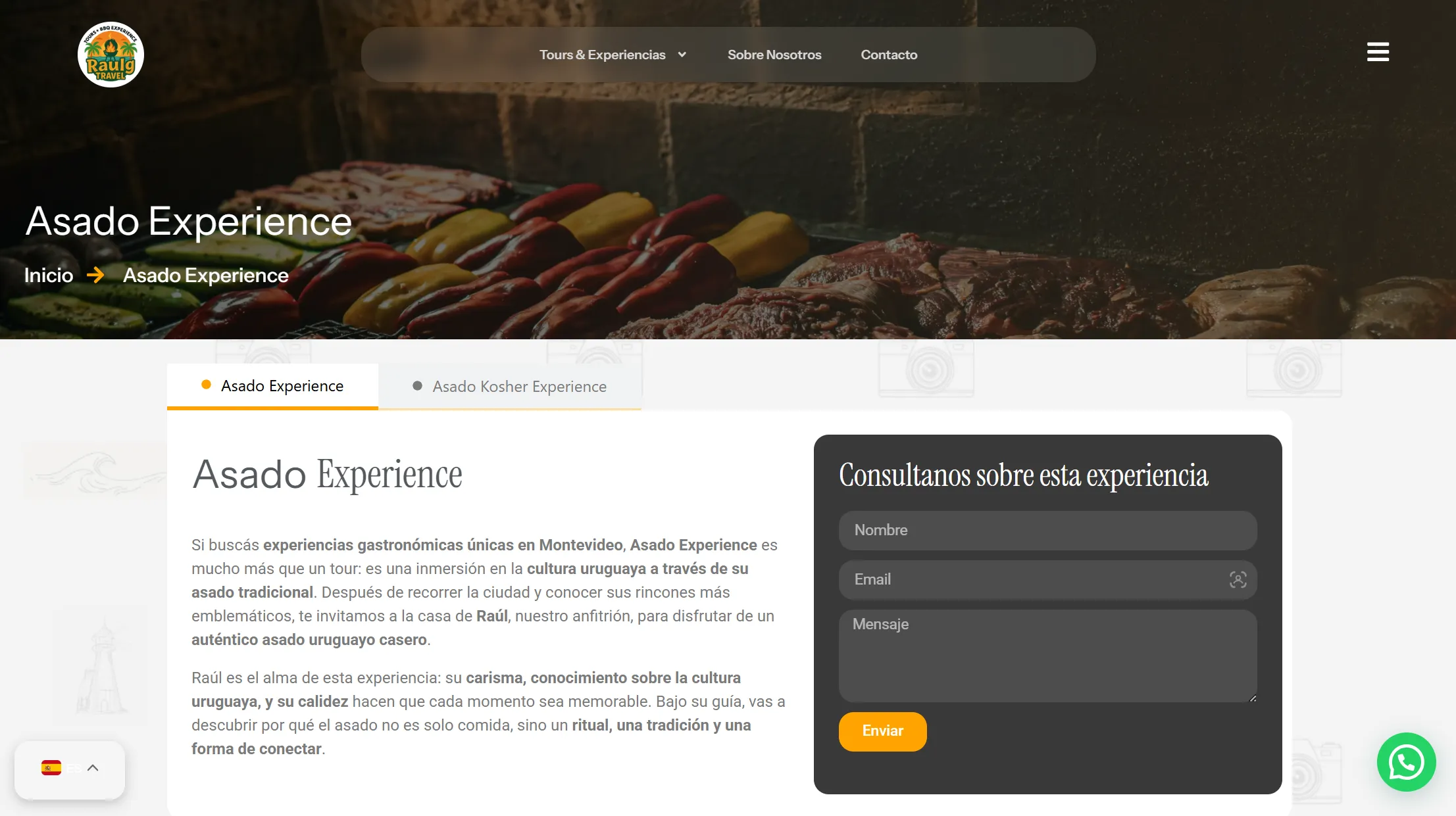This screenshot has height=816, width=1456.
Task: Click the orange dot on Asado Experience tab
Action: (x=206, y=385)
